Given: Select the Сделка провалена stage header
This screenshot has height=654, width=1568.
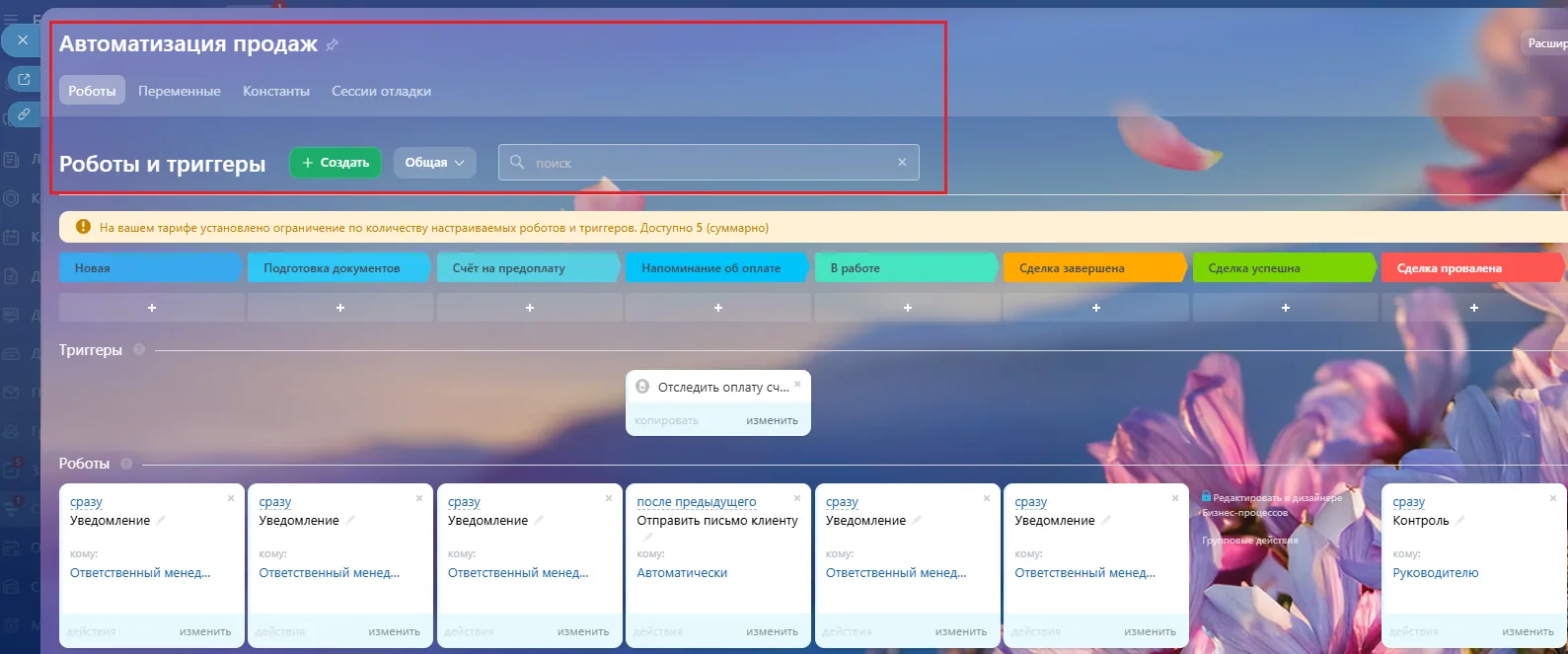Looking at the screenshot, I should (x=1473, y=268).
